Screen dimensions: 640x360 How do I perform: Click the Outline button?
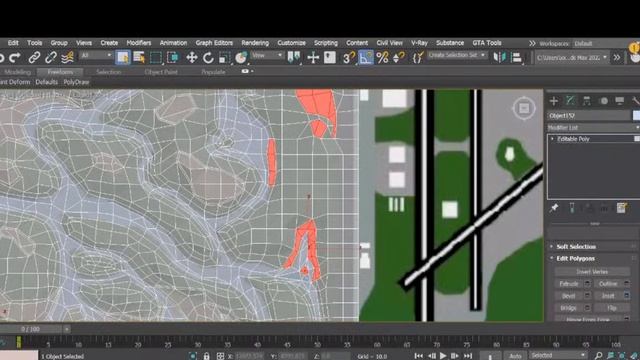[608, 284]
